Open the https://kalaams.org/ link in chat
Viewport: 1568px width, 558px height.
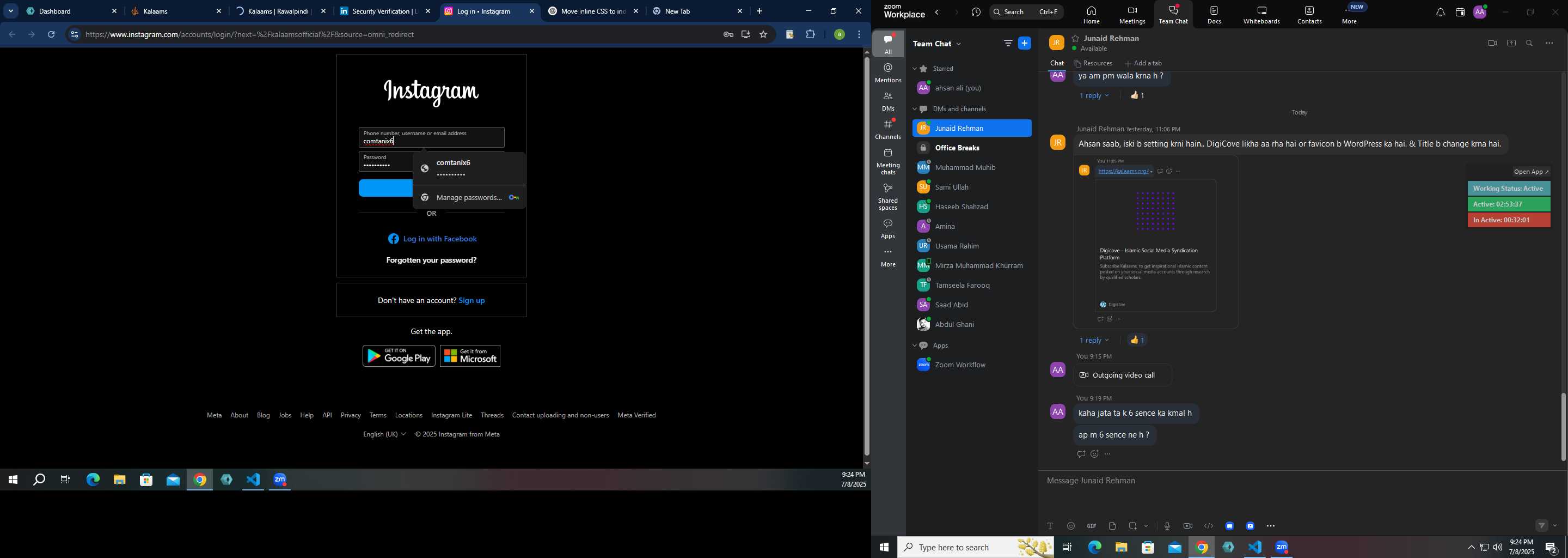tap(1123, 171)
